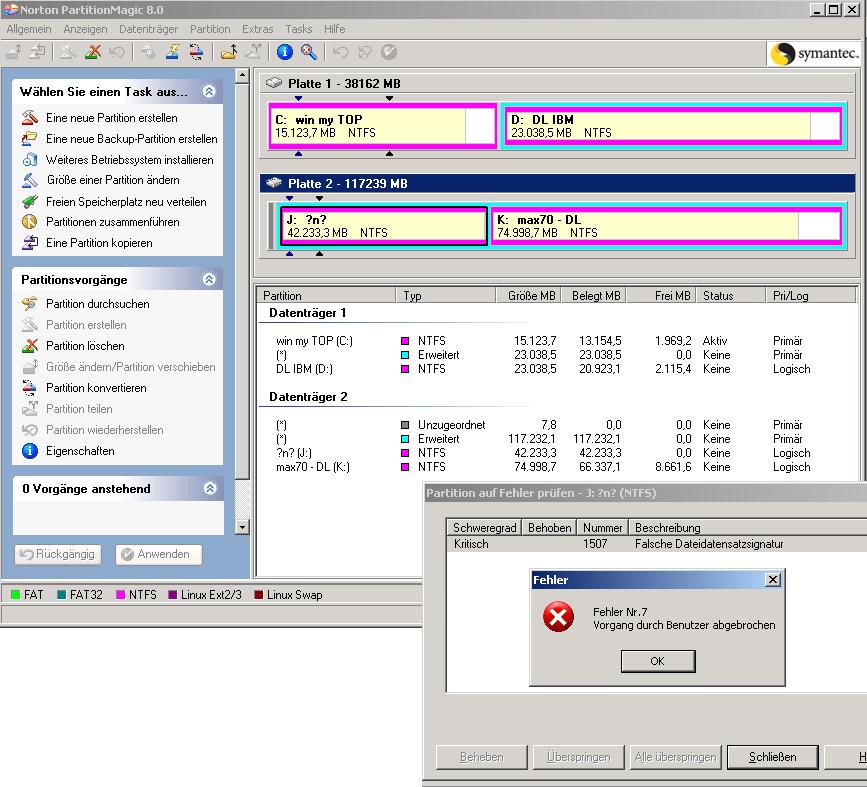Open the Hilfe menu
867x787 pixels.
335,29
